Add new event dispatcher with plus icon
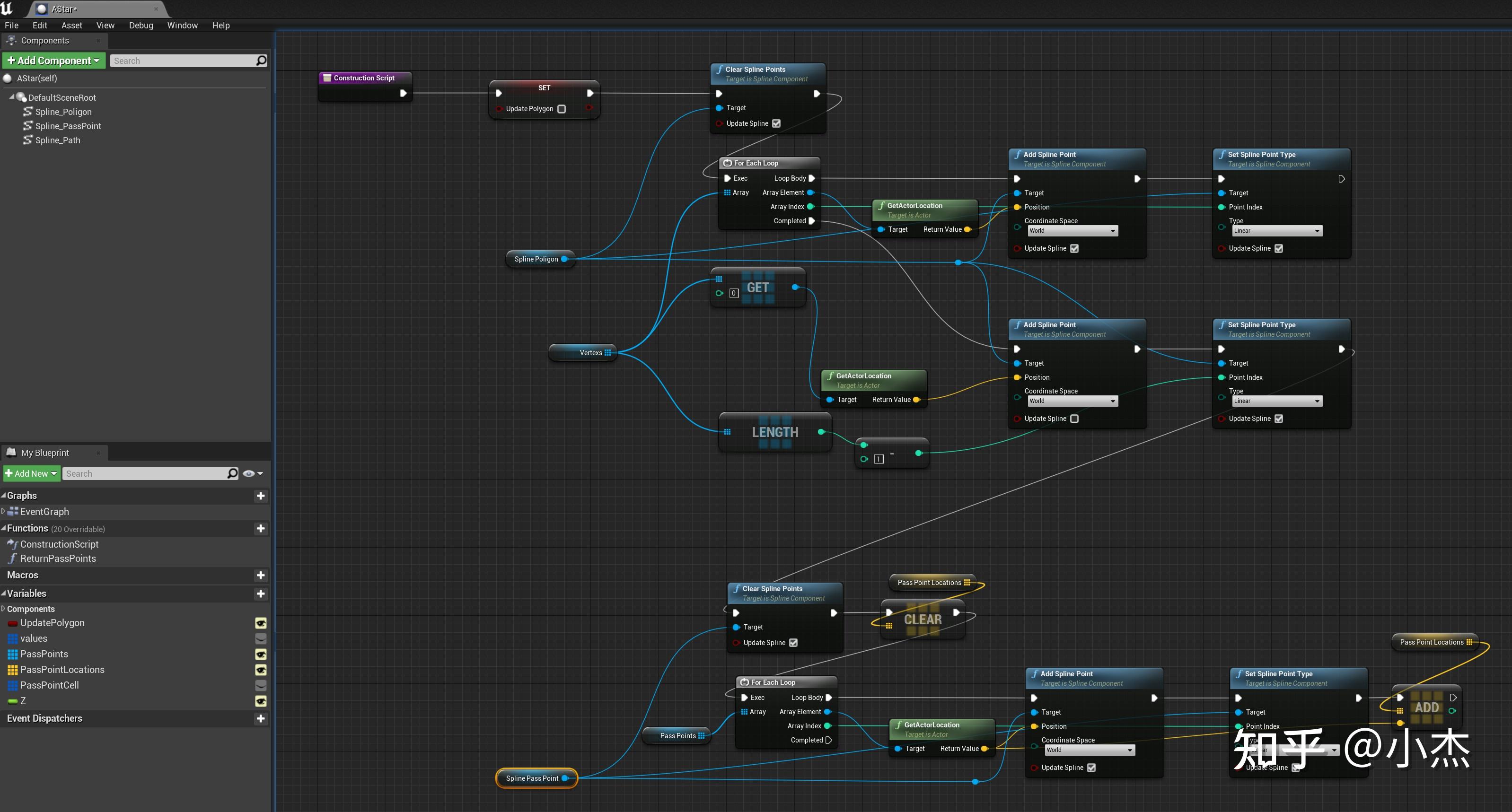The image size is (1512, 812). click(x=261, y=719)
